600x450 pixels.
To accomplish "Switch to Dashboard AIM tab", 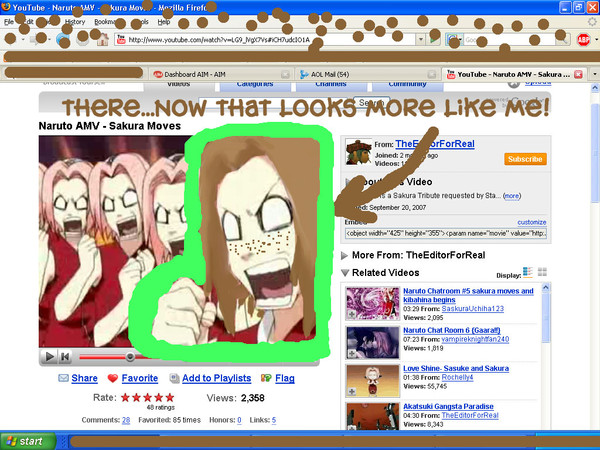I will click(x=221, y=74).
